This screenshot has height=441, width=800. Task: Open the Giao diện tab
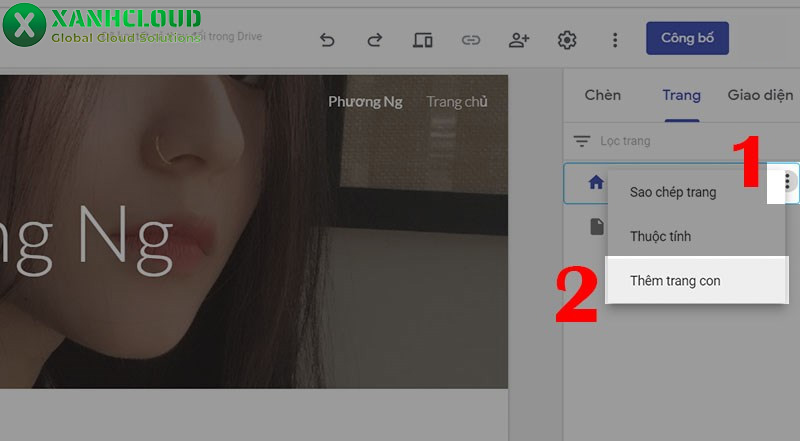[x=760, y=96]
